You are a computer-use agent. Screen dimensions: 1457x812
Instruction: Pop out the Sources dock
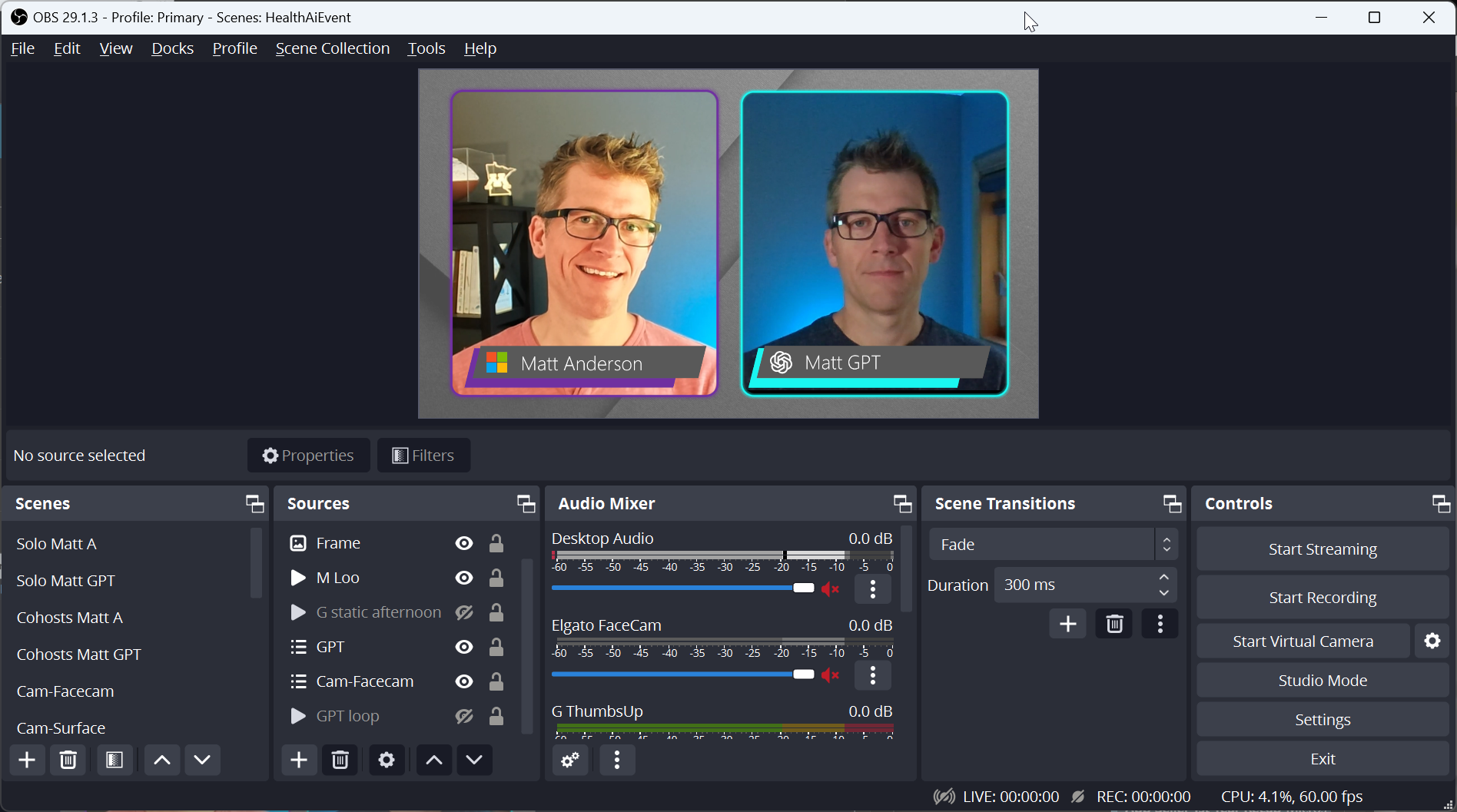[x=526, y=503]
